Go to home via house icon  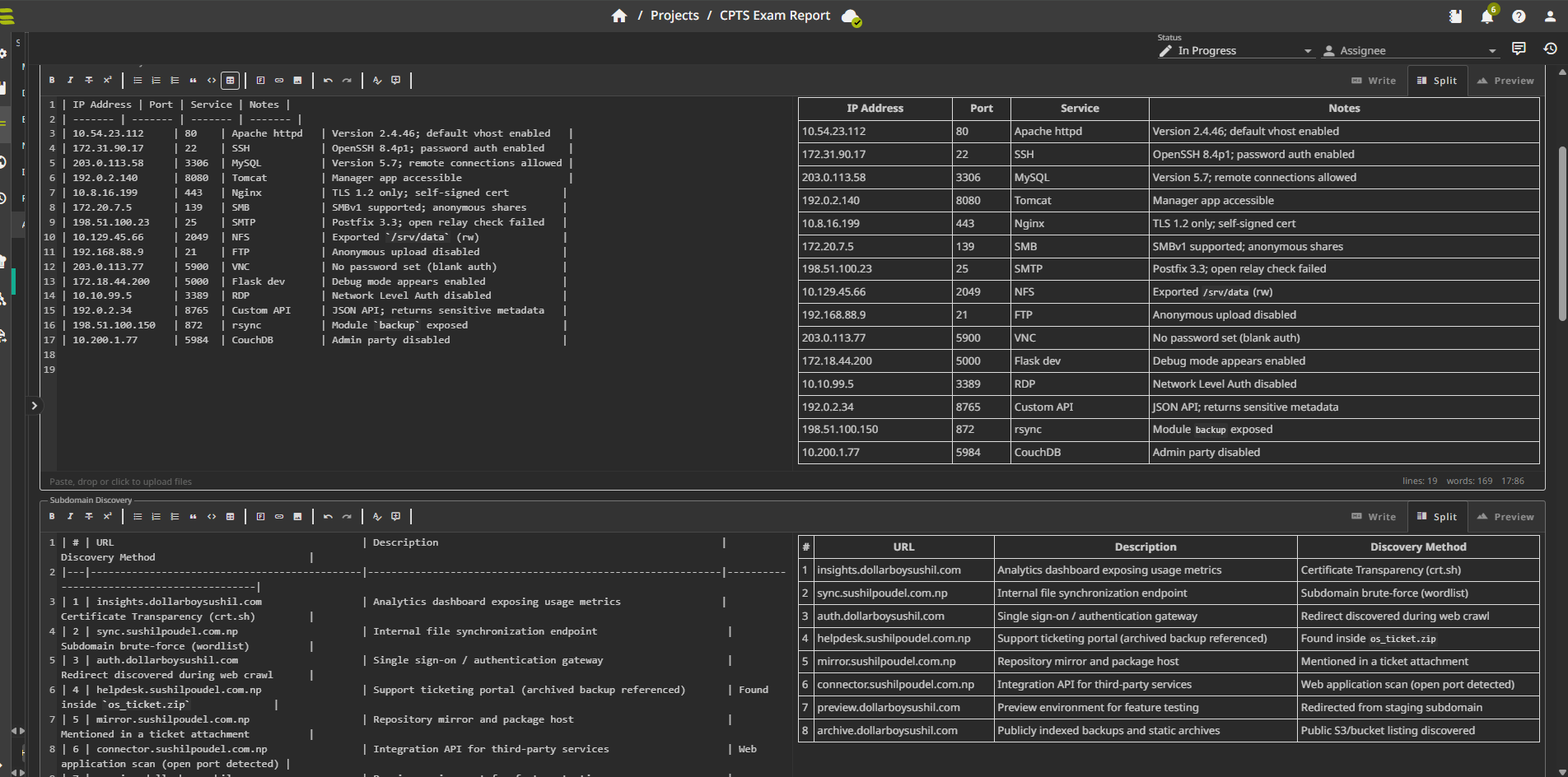click(x=619, y=16)
